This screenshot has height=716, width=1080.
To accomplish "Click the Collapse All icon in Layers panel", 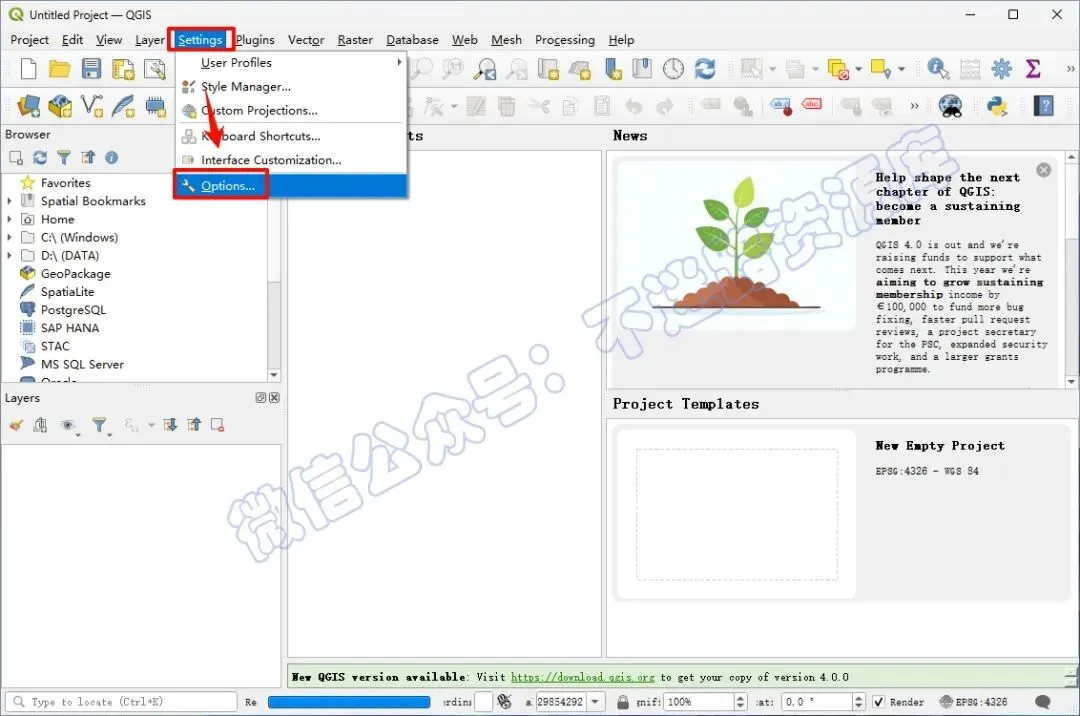I will tap(194, 425).
